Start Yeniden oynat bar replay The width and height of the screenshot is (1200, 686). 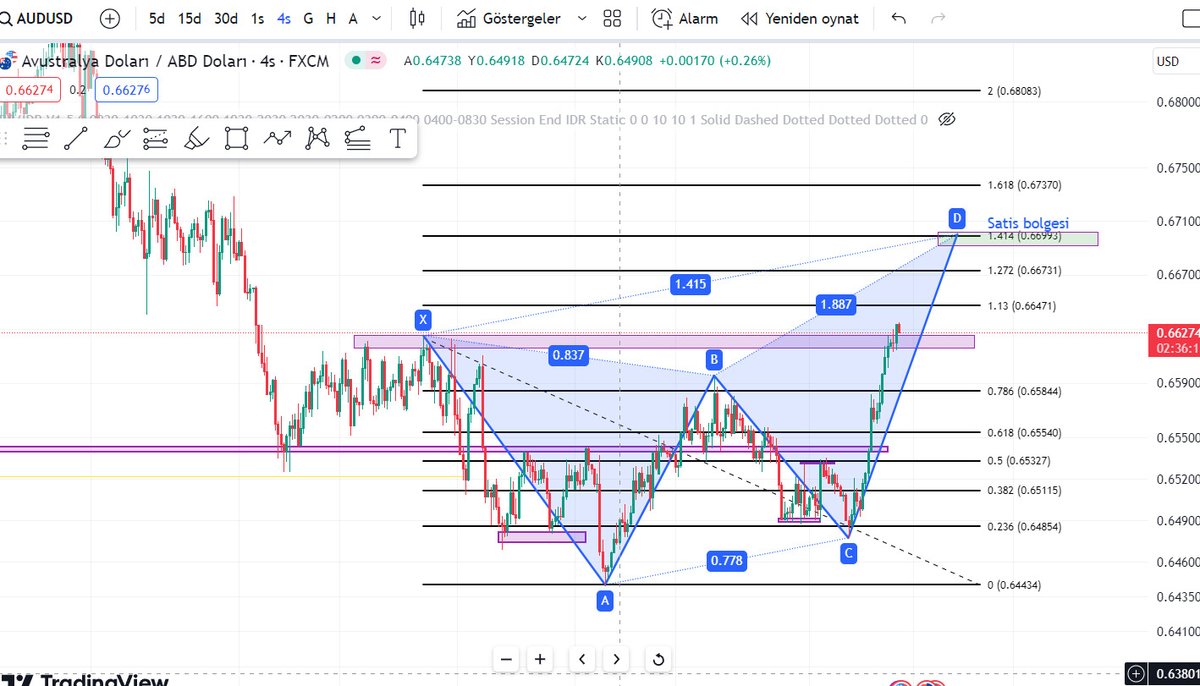tap(799, 18)
